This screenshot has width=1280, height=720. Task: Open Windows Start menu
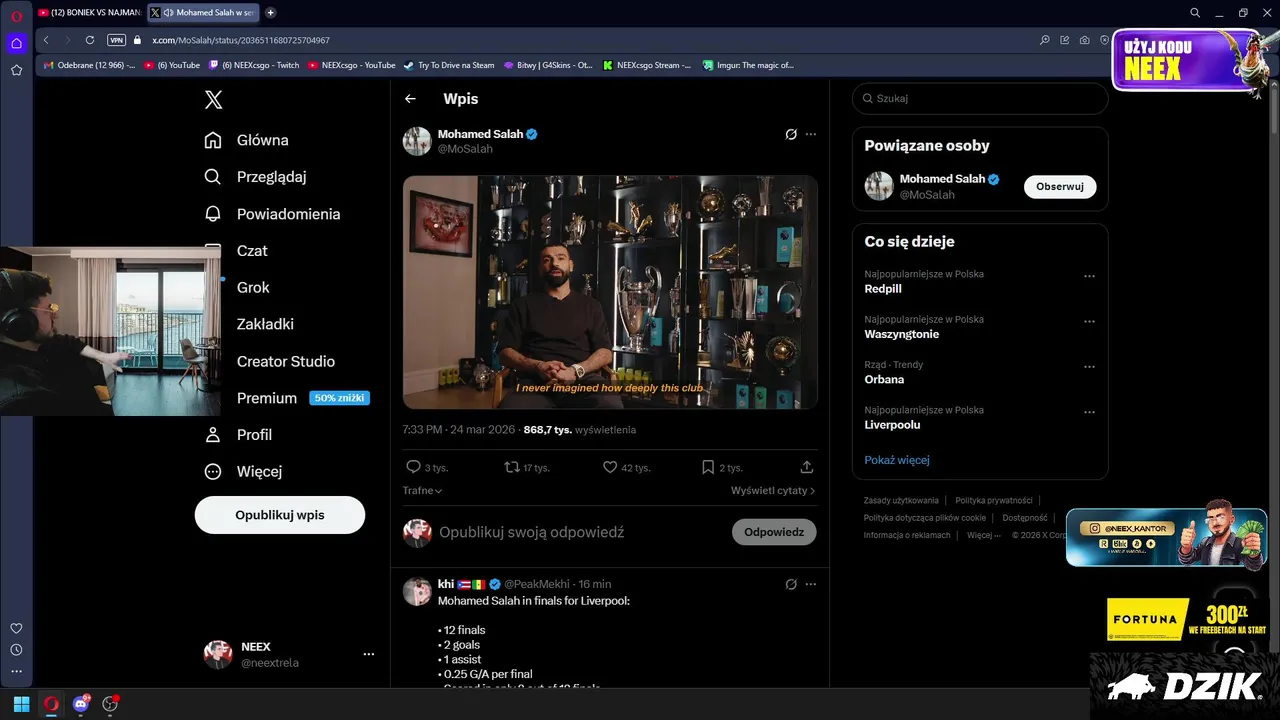pyautogui.click(x=21, y=704)
